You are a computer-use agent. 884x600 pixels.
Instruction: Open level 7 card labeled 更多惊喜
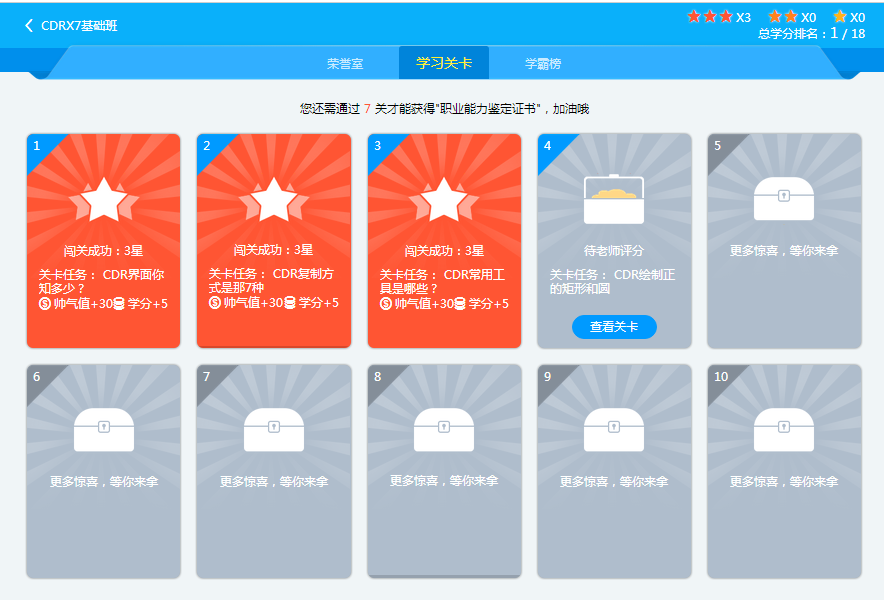(274, 470)
